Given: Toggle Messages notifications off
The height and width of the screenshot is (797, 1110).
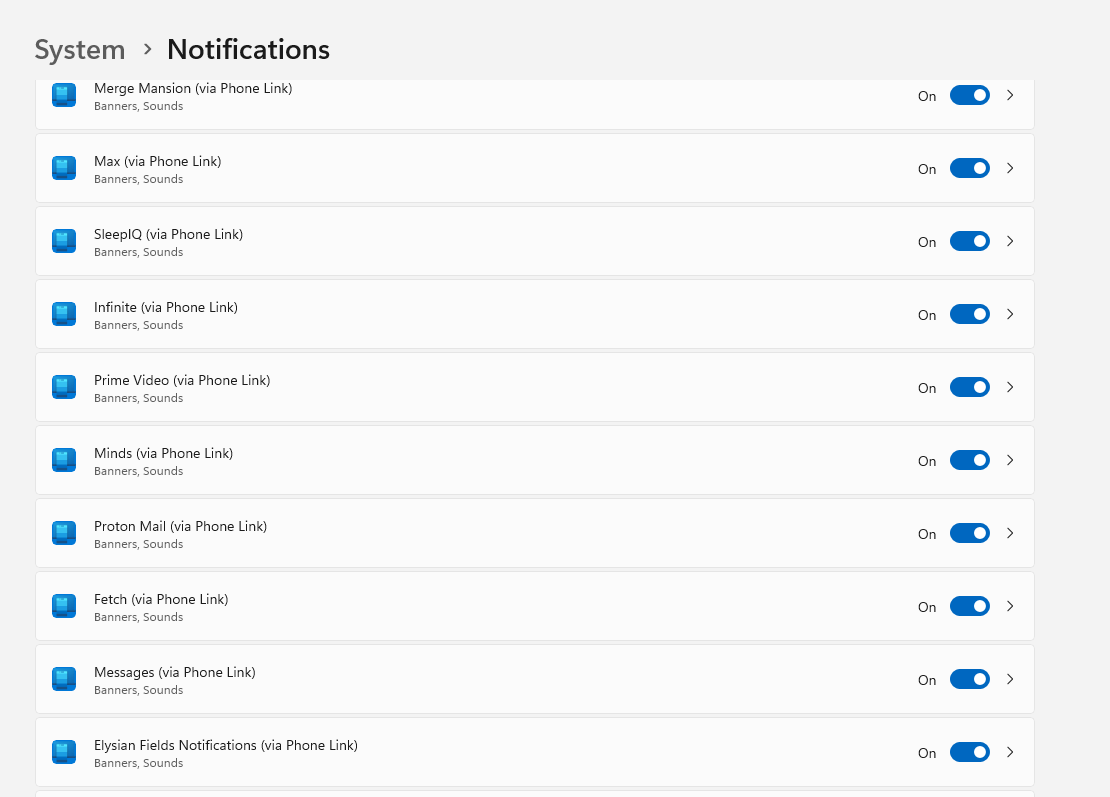Looking at the screenshot, I should coord(969,678).
